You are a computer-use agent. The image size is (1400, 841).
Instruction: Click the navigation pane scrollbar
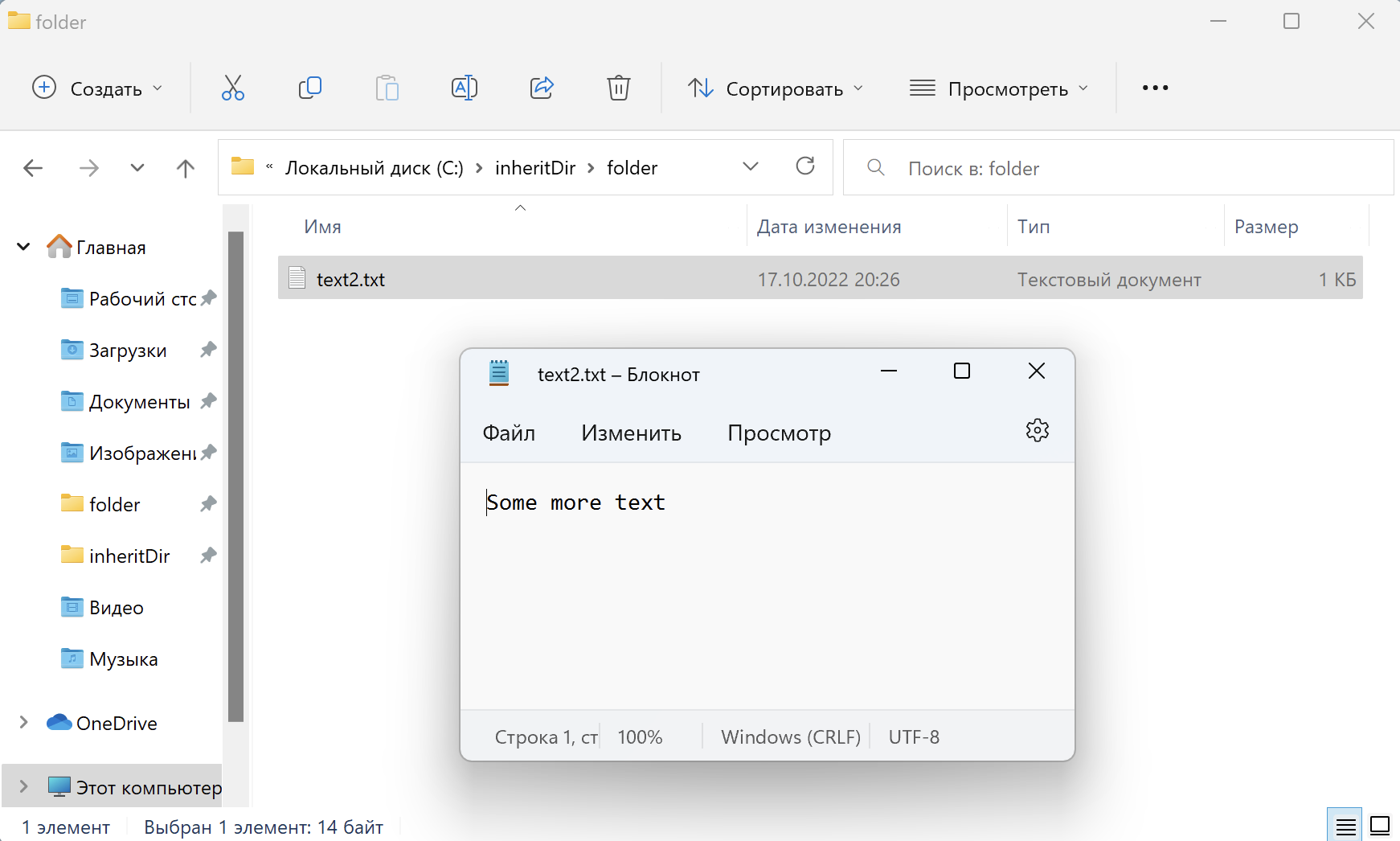(x=235, y=476)
